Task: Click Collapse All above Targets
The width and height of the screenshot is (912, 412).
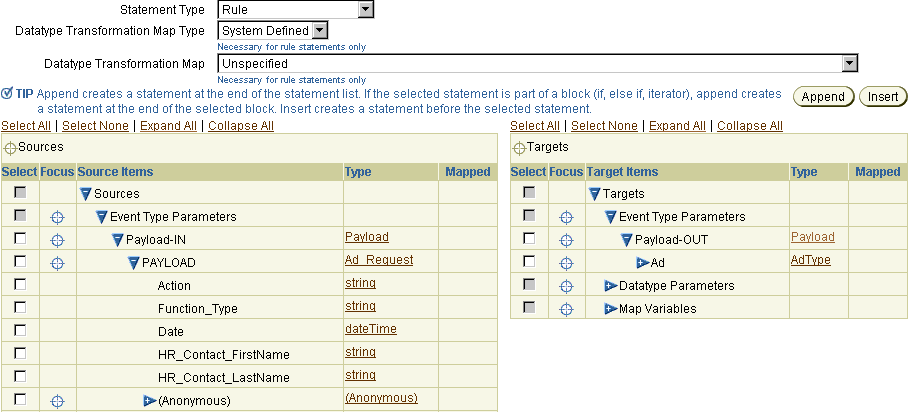Action: click(x=750, y=126)
